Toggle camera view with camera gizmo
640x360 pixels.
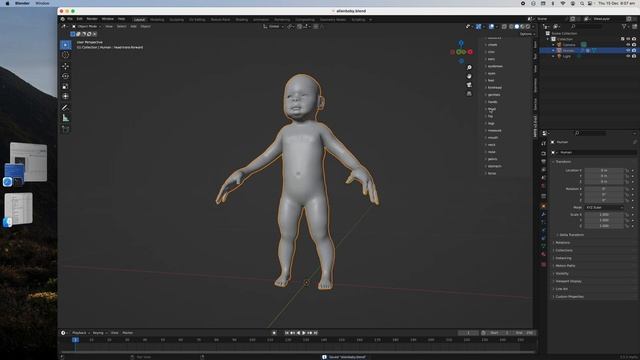pyautogui.click(x=469, y=84)
